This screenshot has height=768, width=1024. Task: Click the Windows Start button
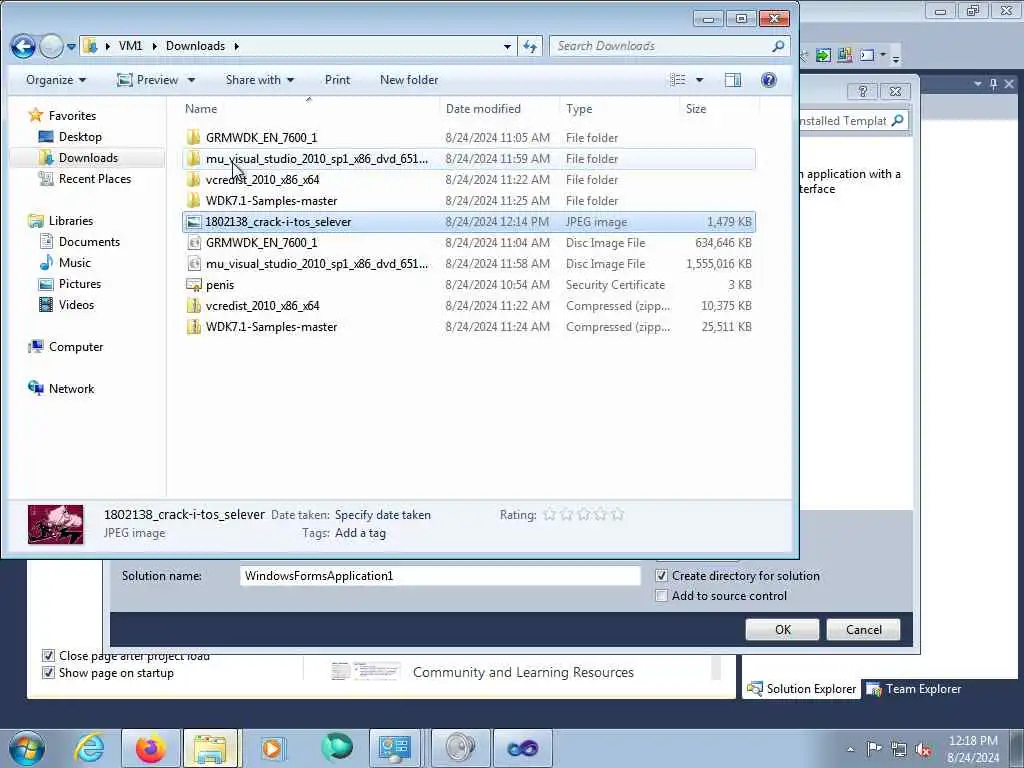(x=27, y=748)
